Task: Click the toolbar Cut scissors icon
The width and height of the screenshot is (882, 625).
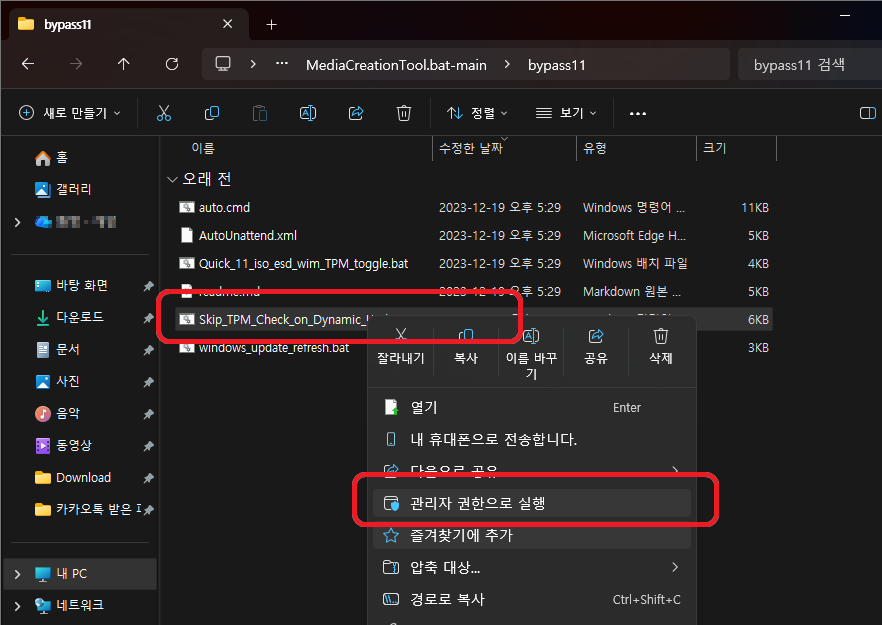Action: coord(164,113)
